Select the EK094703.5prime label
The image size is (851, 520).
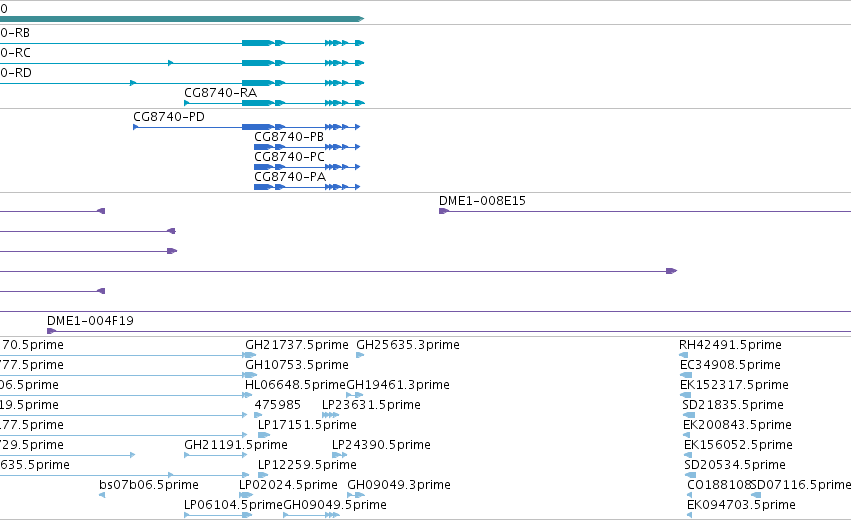pyautogui.click(x=741, y=505)
